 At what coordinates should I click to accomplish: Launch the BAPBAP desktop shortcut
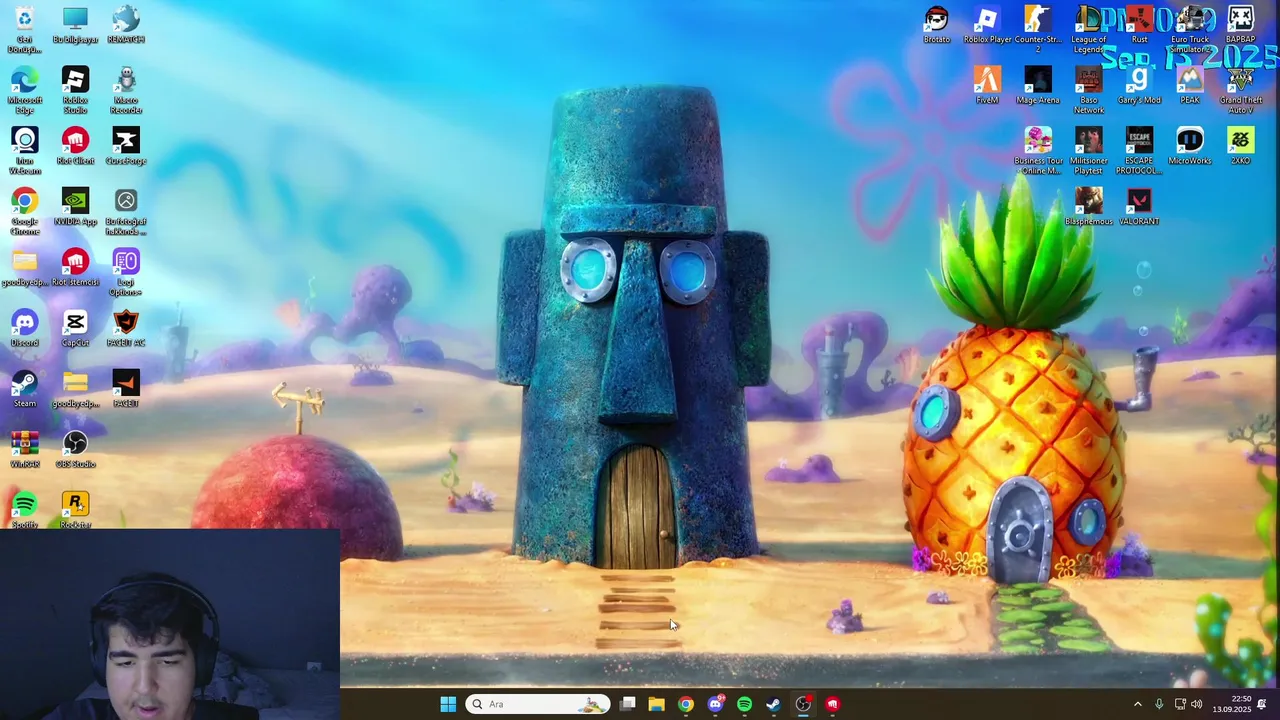click(1241, 26)
